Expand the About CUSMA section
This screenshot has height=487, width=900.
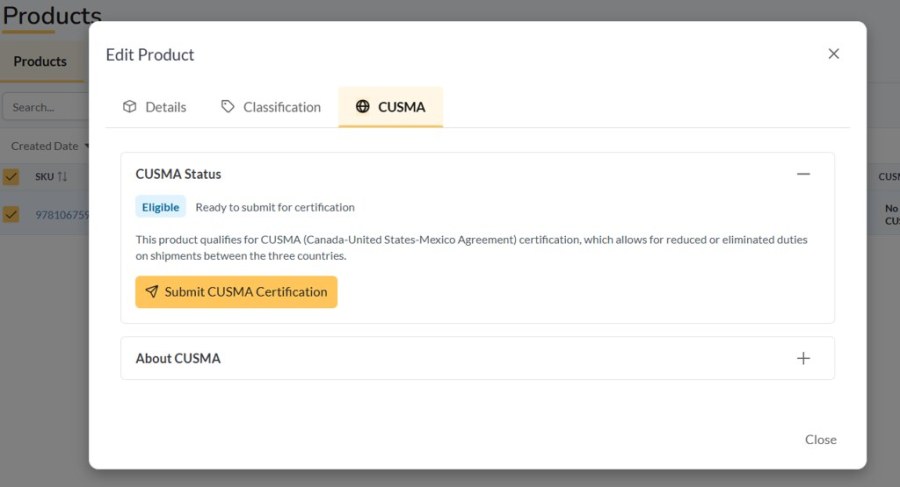point(803,358)
